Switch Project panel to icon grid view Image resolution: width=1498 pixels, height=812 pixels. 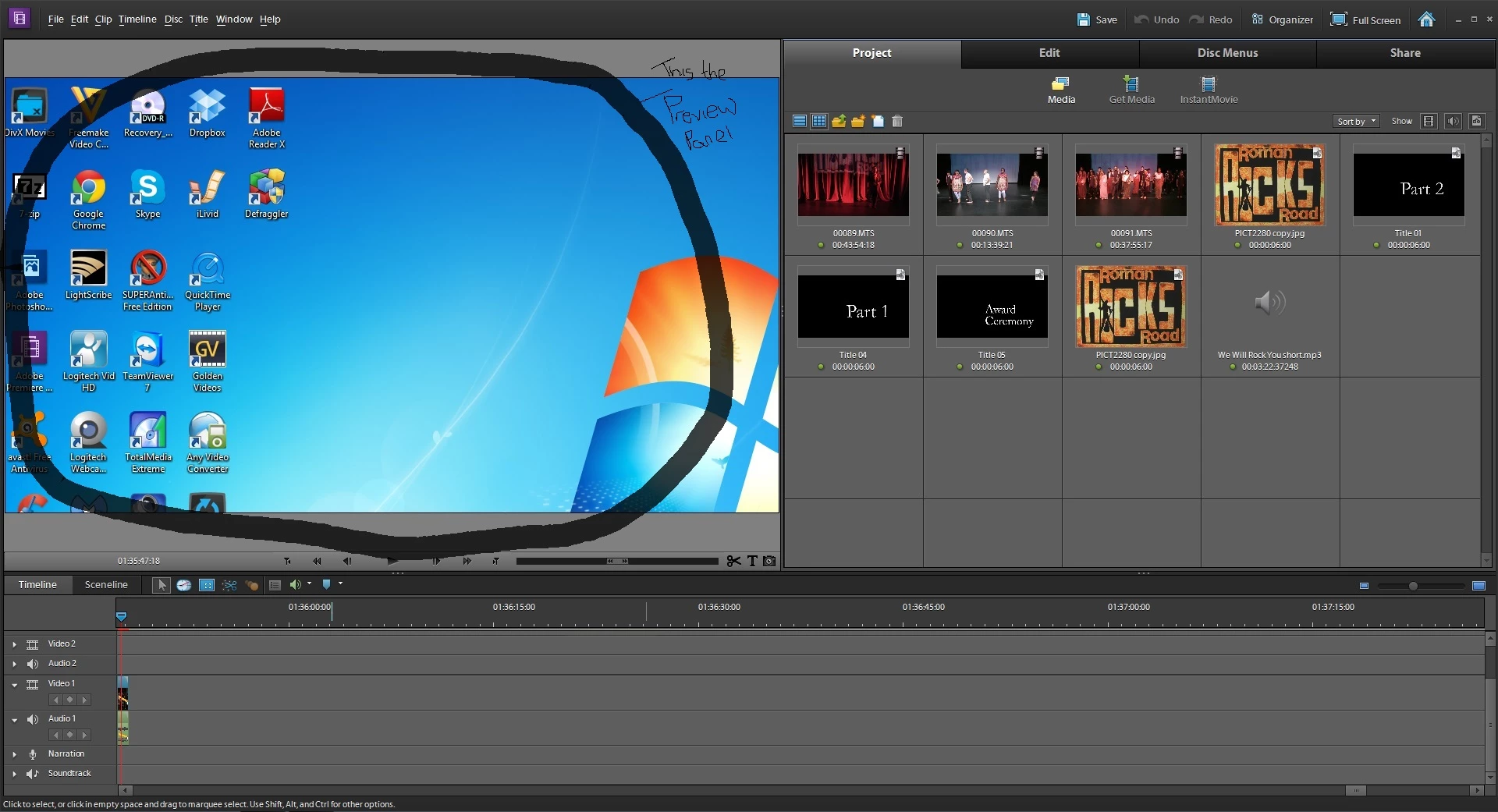pyautogui.click(x=819, y=121)
